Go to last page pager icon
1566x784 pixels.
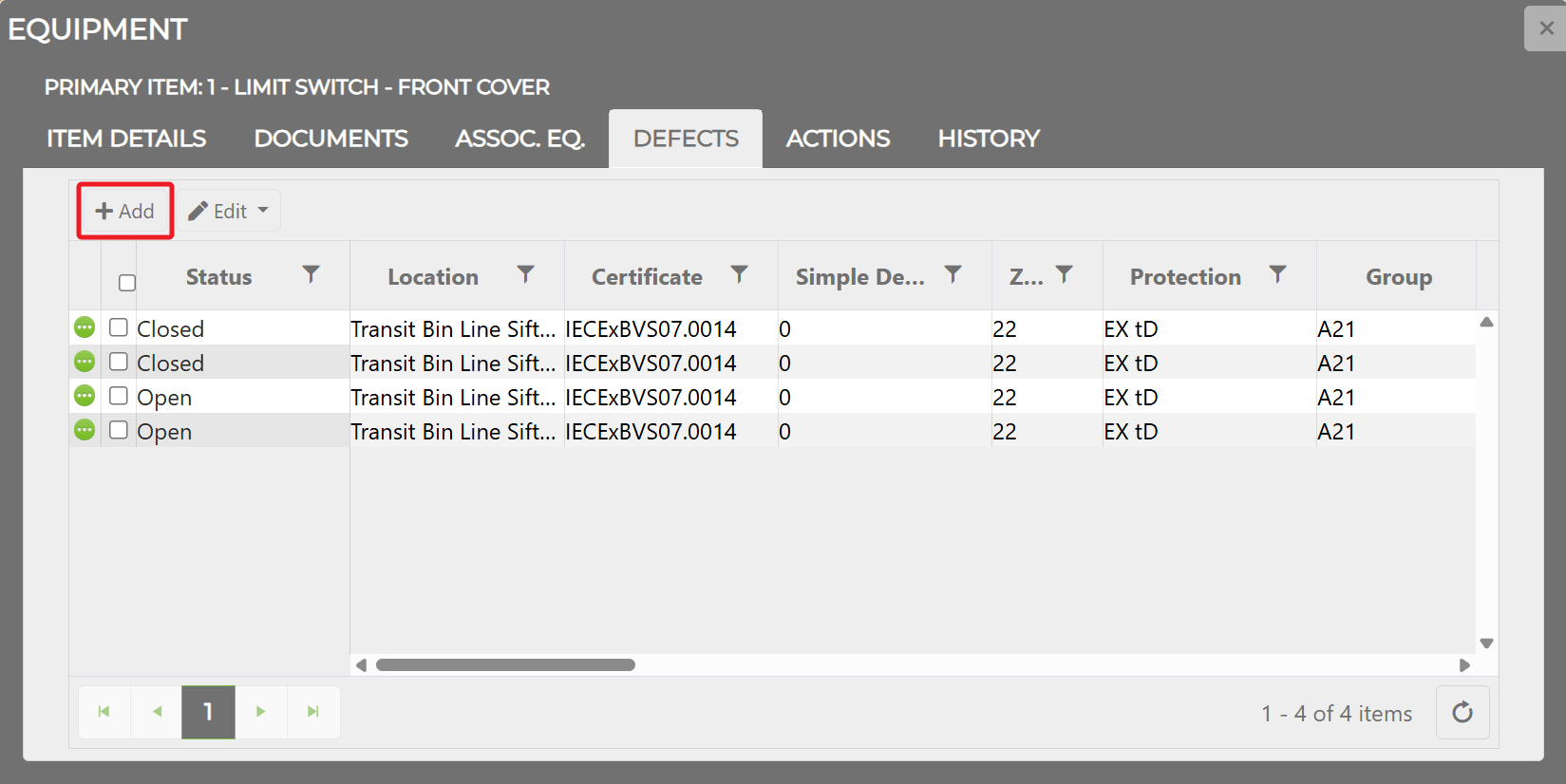313,712
